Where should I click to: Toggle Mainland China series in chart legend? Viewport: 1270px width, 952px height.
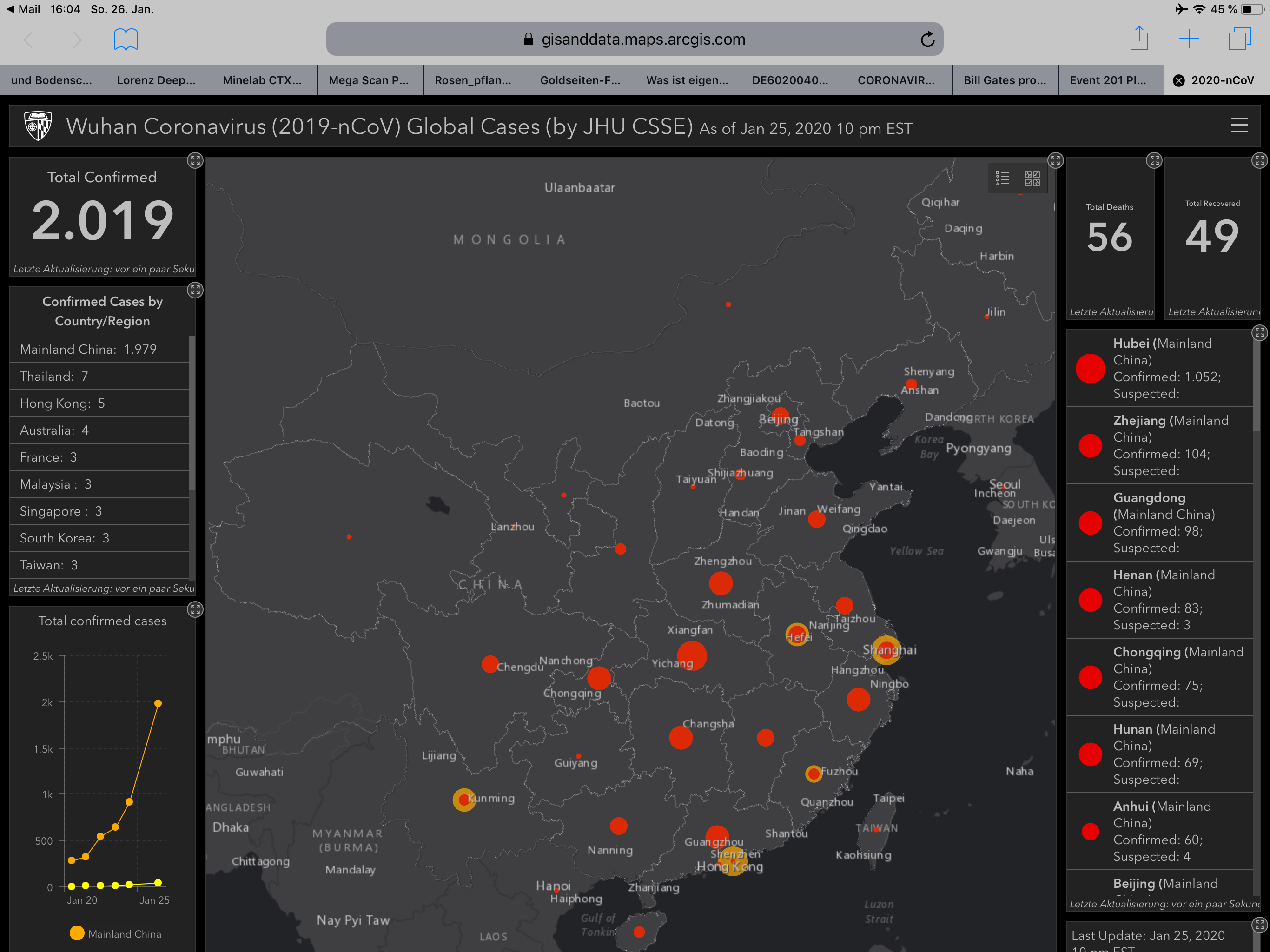115,933
